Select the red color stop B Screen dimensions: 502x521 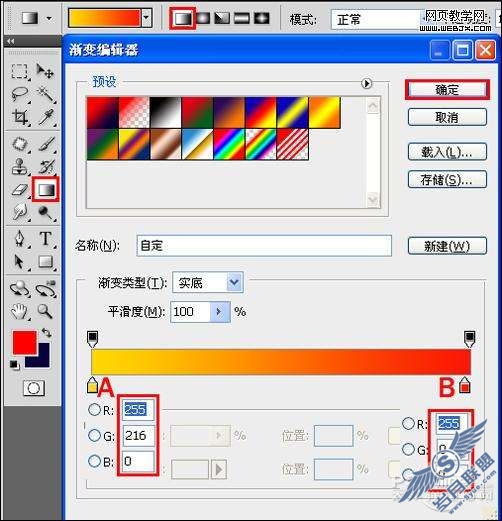point(464,385)
